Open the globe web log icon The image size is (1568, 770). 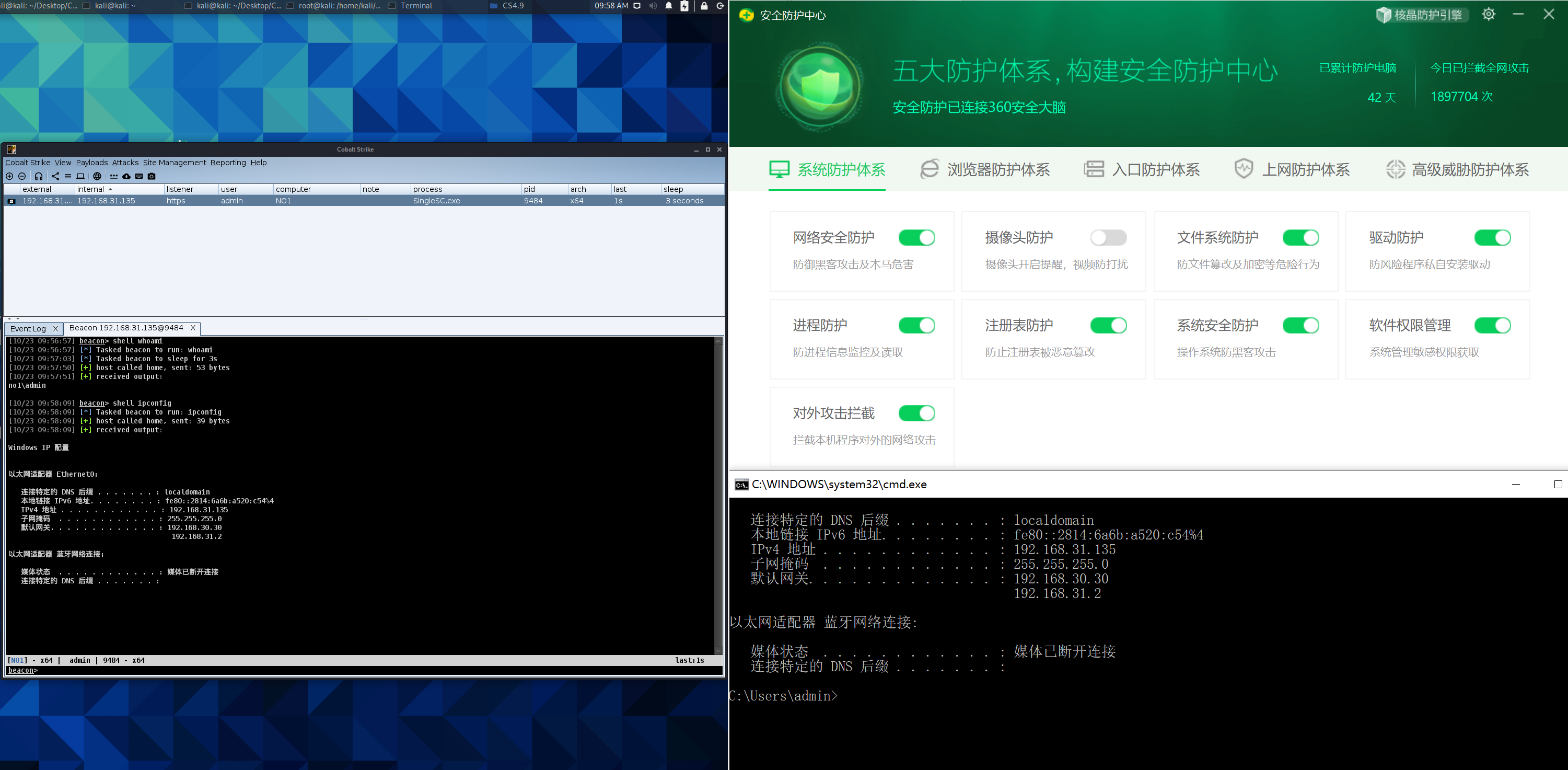pyautogui.click(x=97, y=176)
